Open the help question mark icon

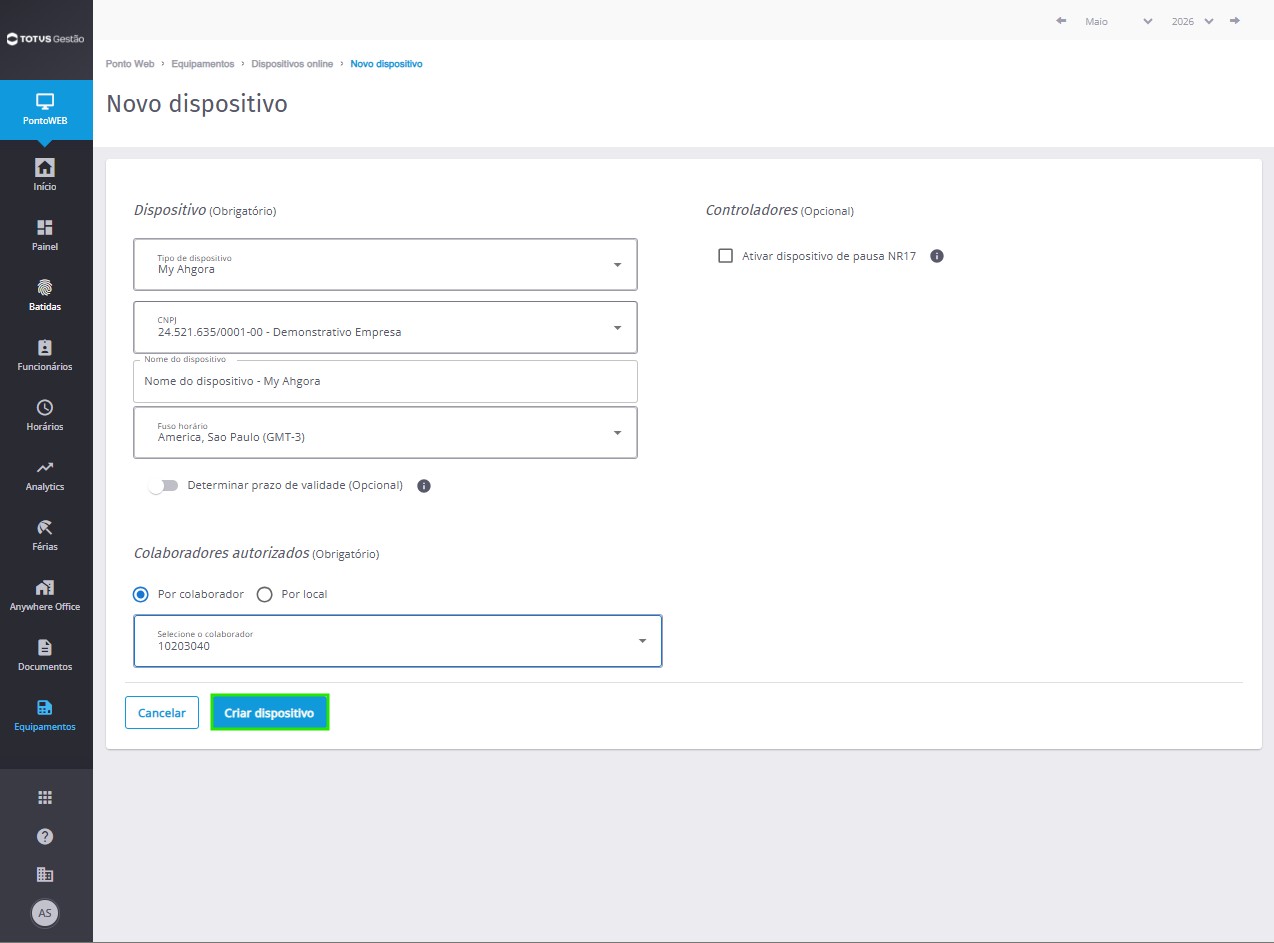click(x=44, y=836)
